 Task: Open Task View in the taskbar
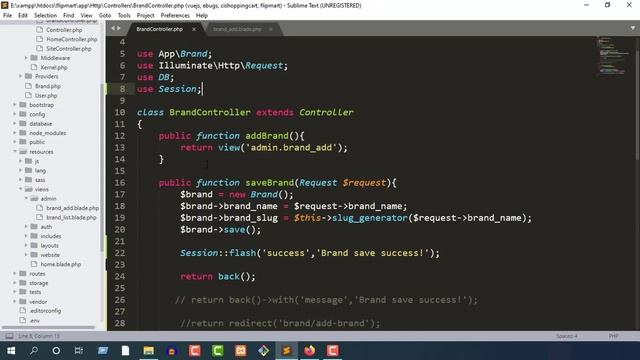79,351
